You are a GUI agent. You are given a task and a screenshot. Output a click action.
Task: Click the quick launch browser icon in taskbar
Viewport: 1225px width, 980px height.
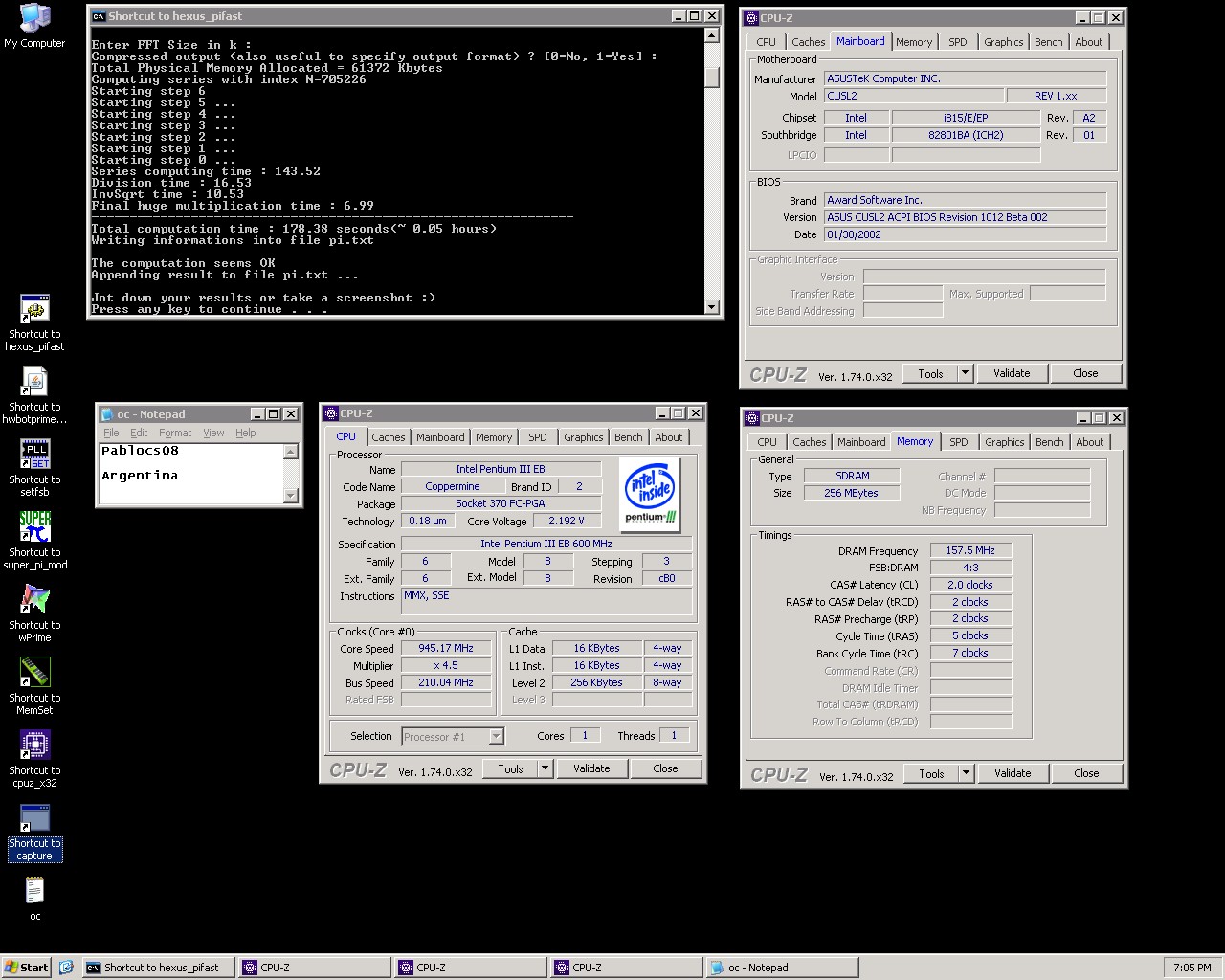[66, 968]
